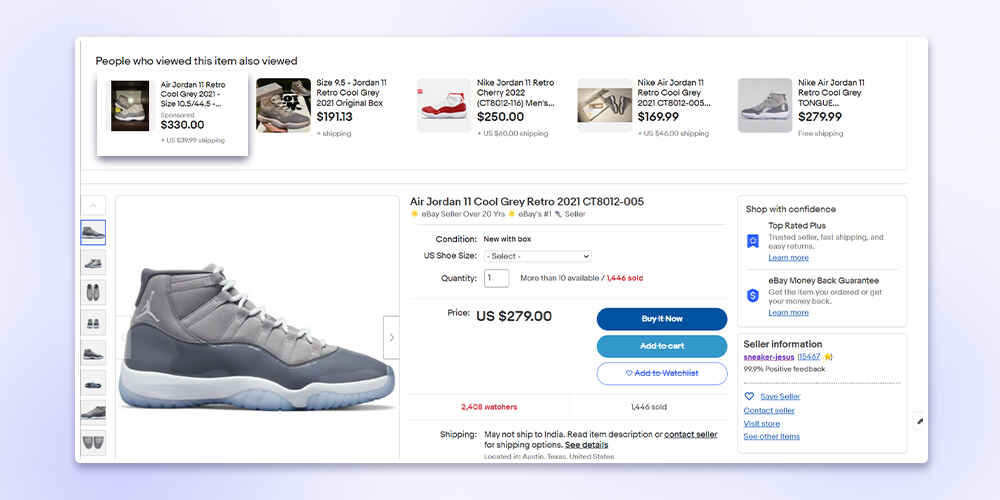Image resolution: width=1000 pixels, height=500 pixels.
Task: Click the expand icon at page's right edge
Action: pyautogui.click(x=919, y=421)
